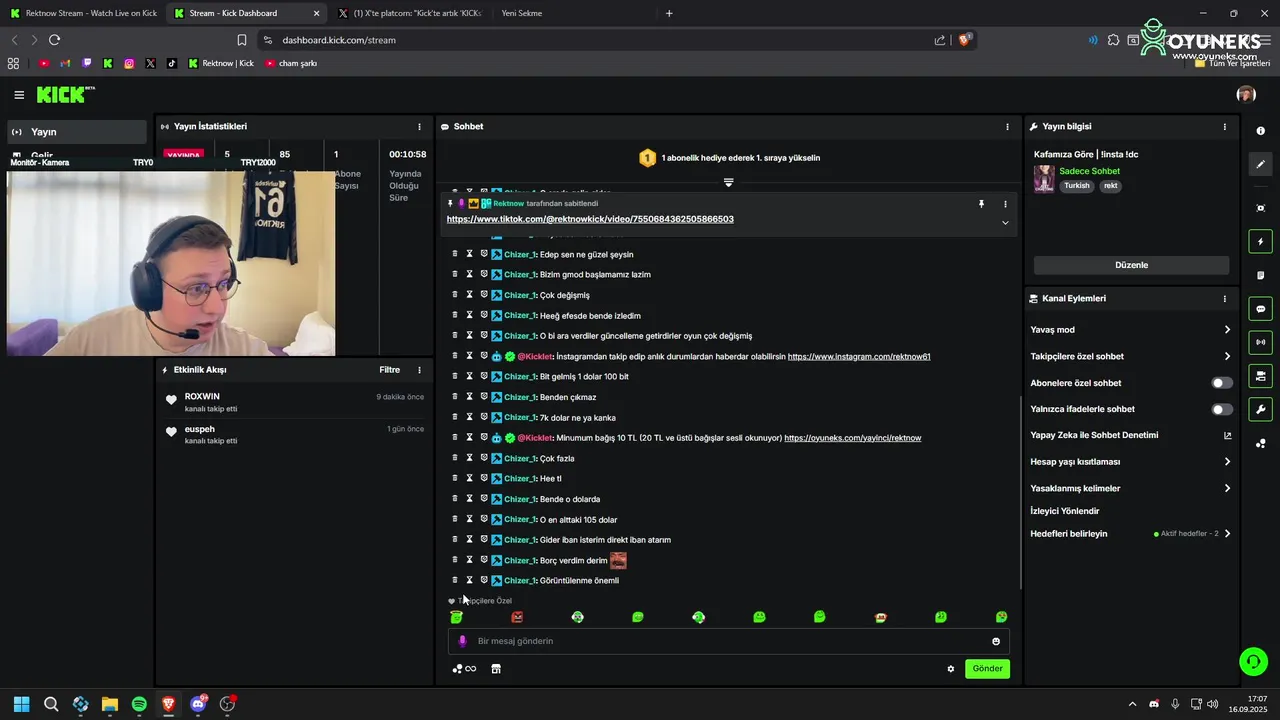Screen dimensions: 1280x720
Task: Click the document notes icon in right sidebar
Action: pos(1260,275)
